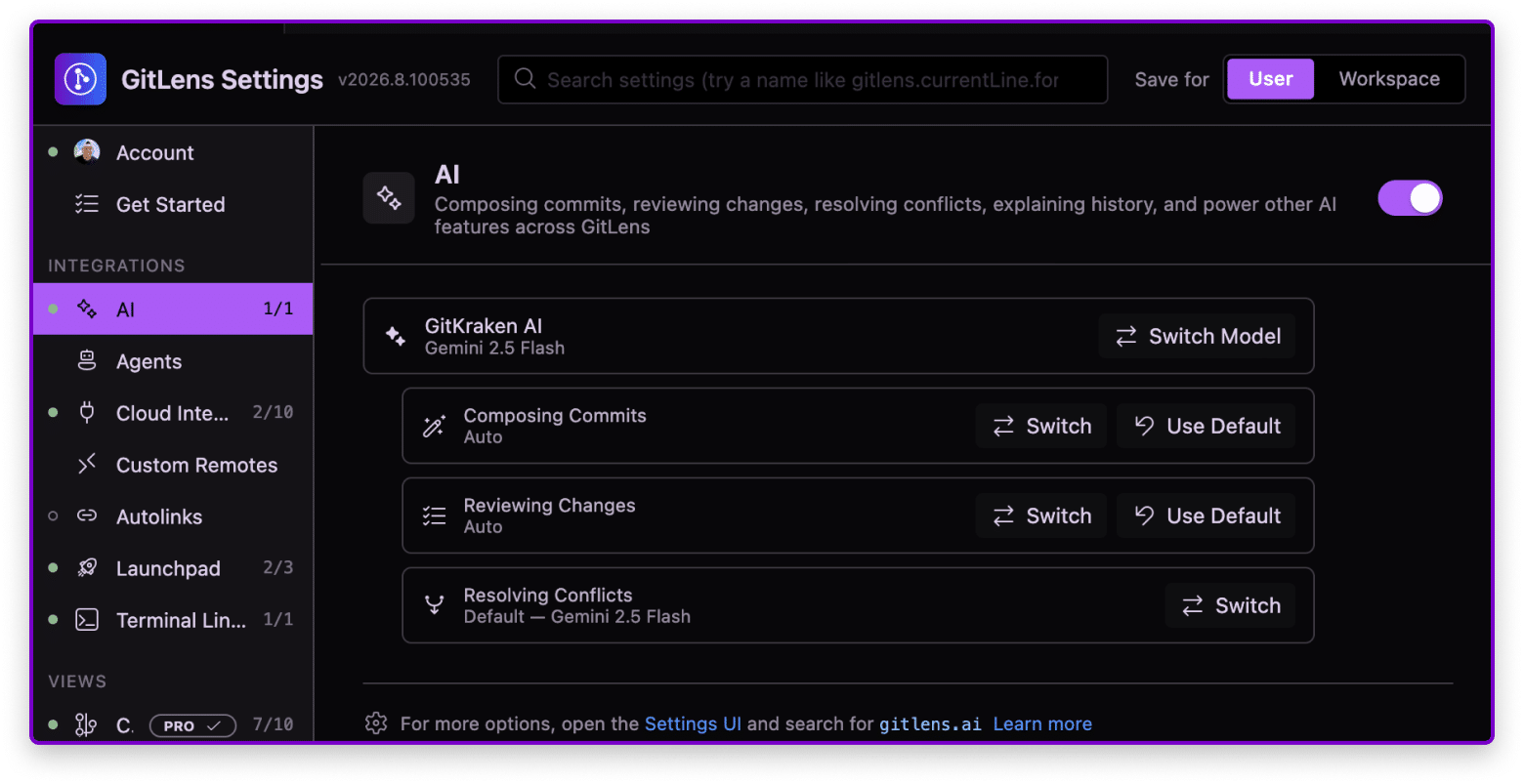Open Cloud Integrations section
Image resolution: width=1524 pixels, height=784 pixels.
point(173,413)
